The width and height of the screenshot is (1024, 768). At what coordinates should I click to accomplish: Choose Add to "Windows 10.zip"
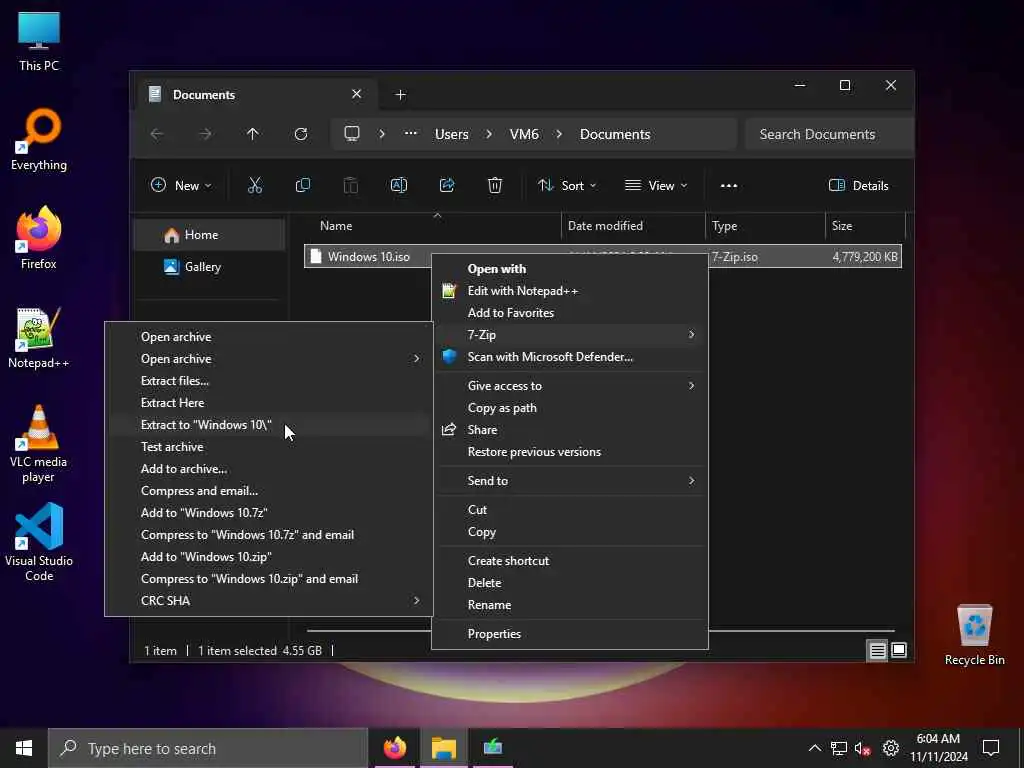[x=268, y=556]
